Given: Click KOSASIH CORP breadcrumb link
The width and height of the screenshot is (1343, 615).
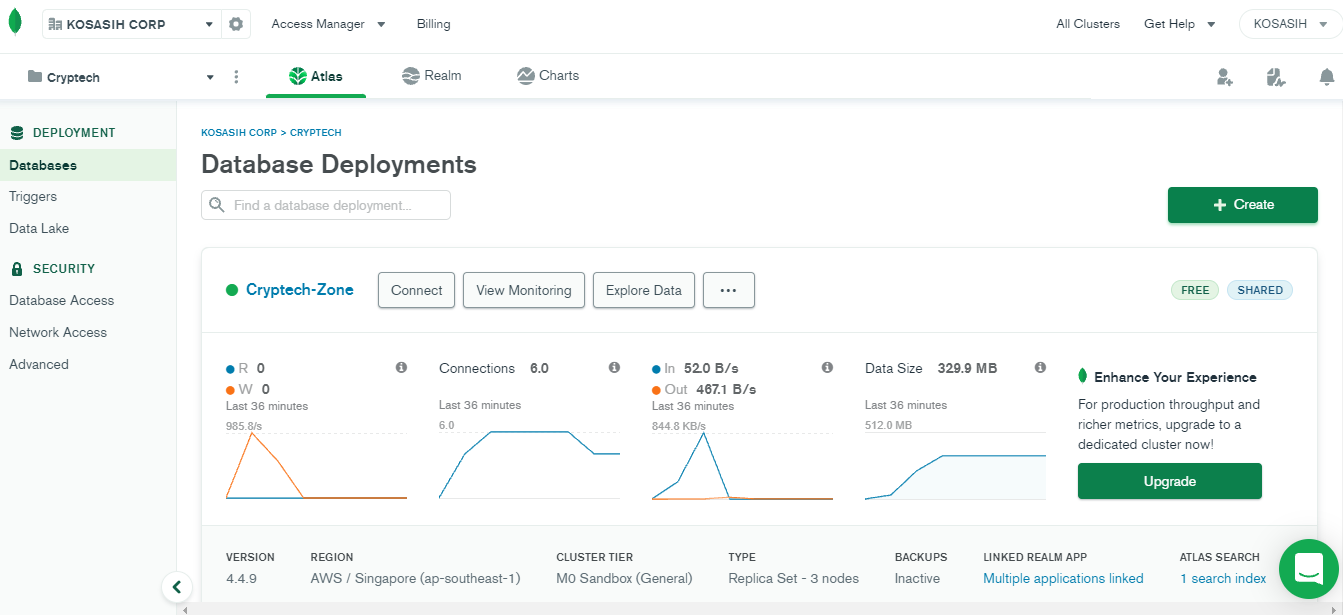Looking at the screenshot, I should (240, 133).
